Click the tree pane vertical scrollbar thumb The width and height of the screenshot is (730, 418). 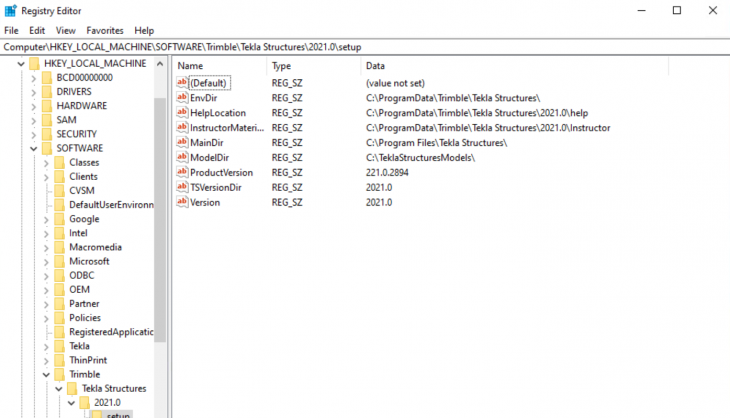tap(160, 220)
